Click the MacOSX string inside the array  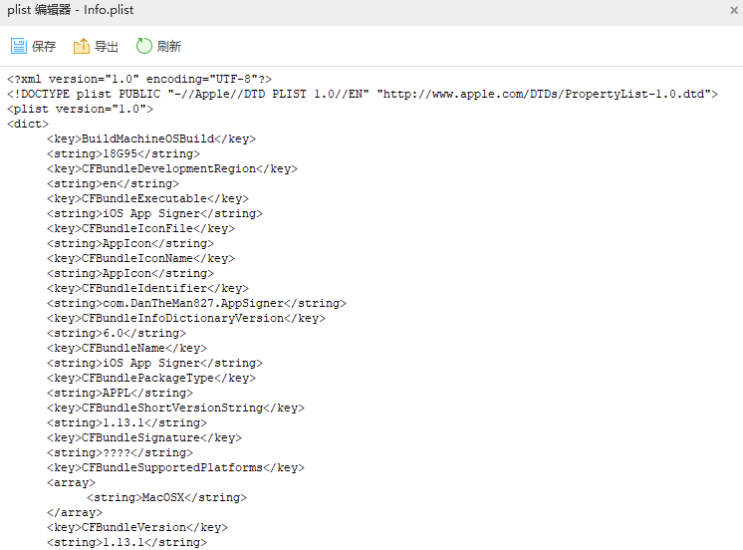(x=167, y=497)
